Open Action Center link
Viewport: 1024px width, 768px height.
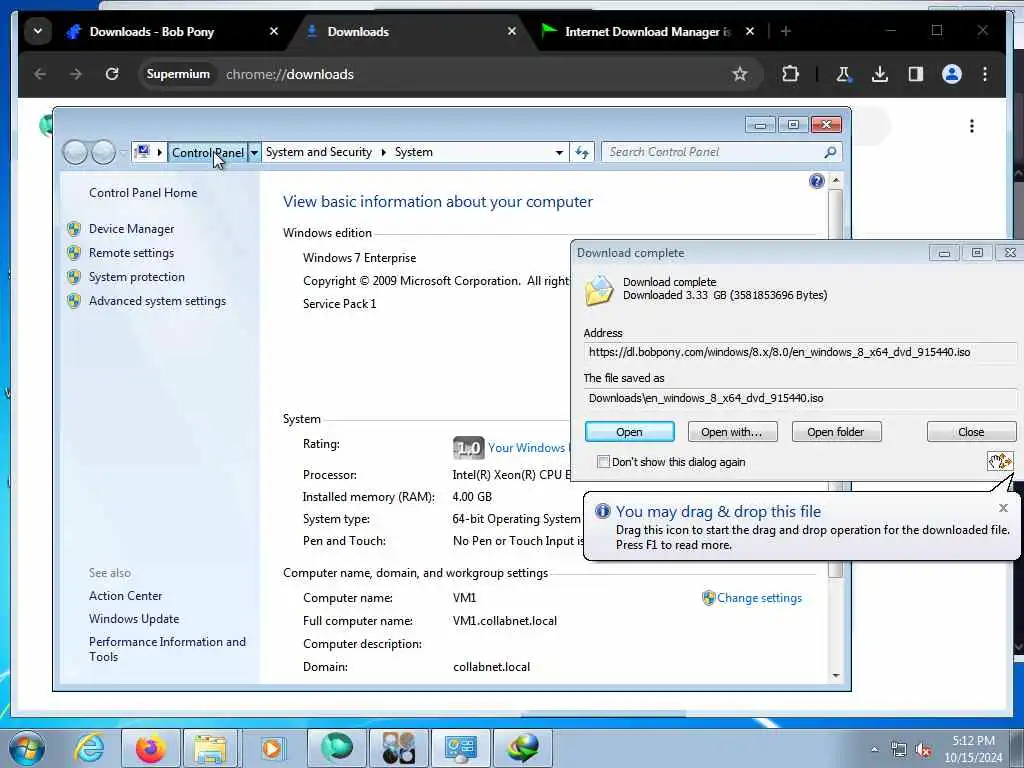click(125, 596)
